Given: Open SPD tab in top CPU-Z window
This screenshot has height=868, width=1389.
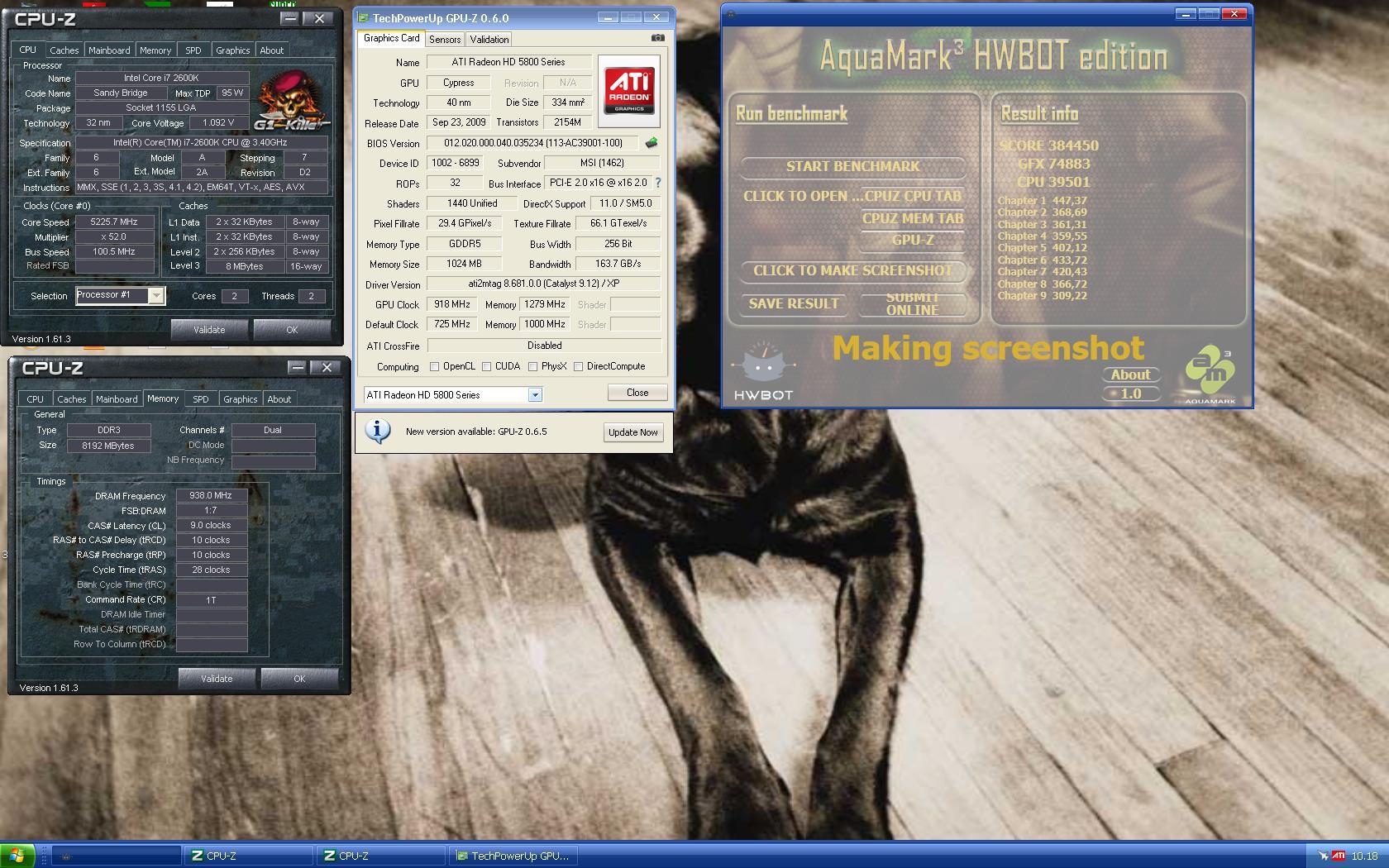Looking at the screenshot, I should tap(193, 50).
